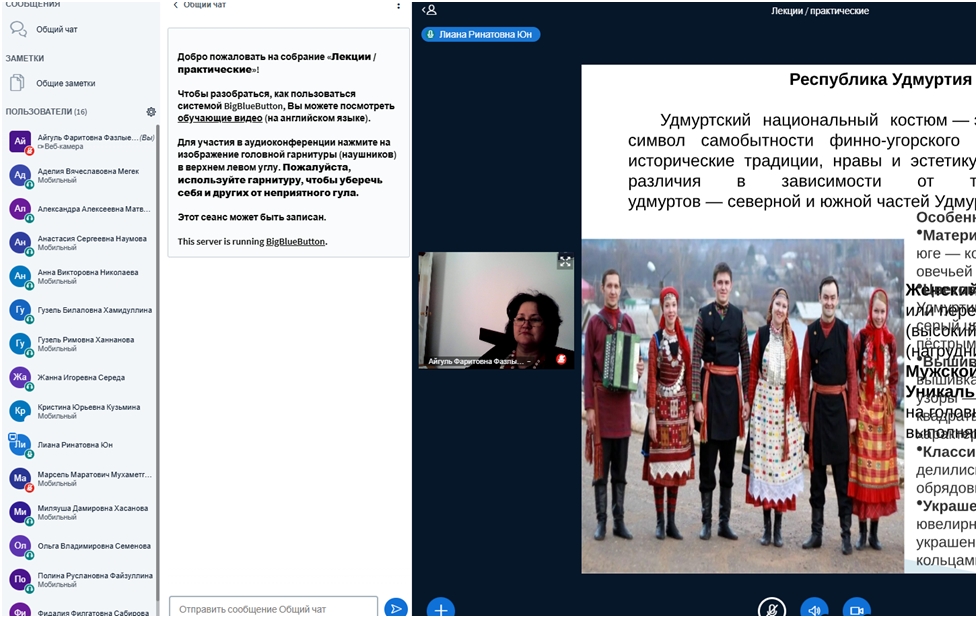Open the user list settings gear

click(151, 112)
